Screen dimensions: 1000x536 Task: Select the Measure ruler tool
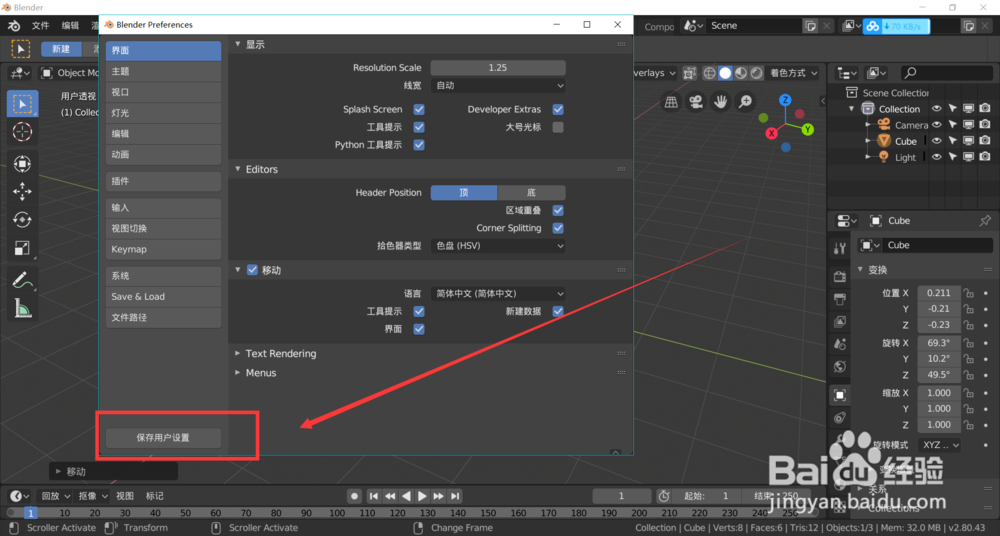[22, 308]
